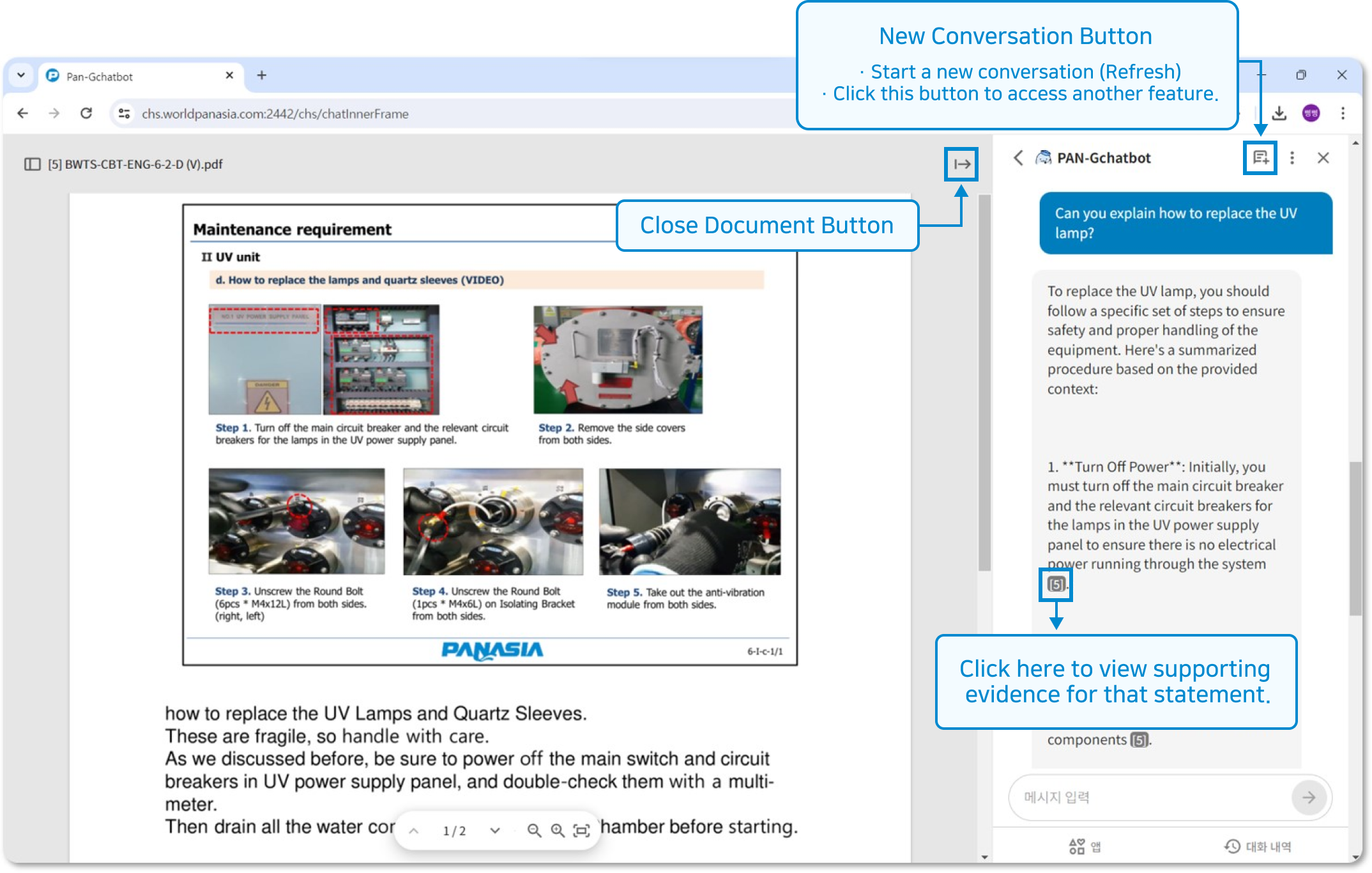This screenshot has height=873, width=1372.
Task: Navigate back in the browser
Action: [x=23, y=114]
